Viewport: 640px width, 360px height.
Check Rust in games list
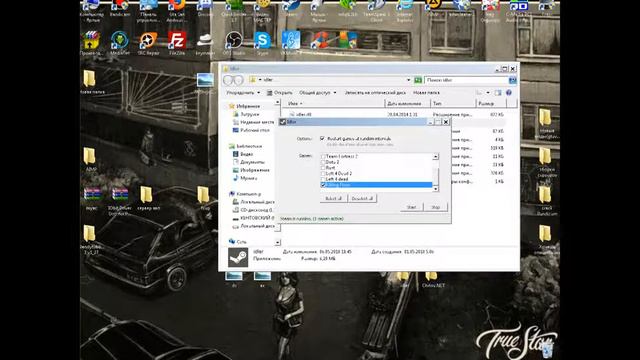pos(323,168)
